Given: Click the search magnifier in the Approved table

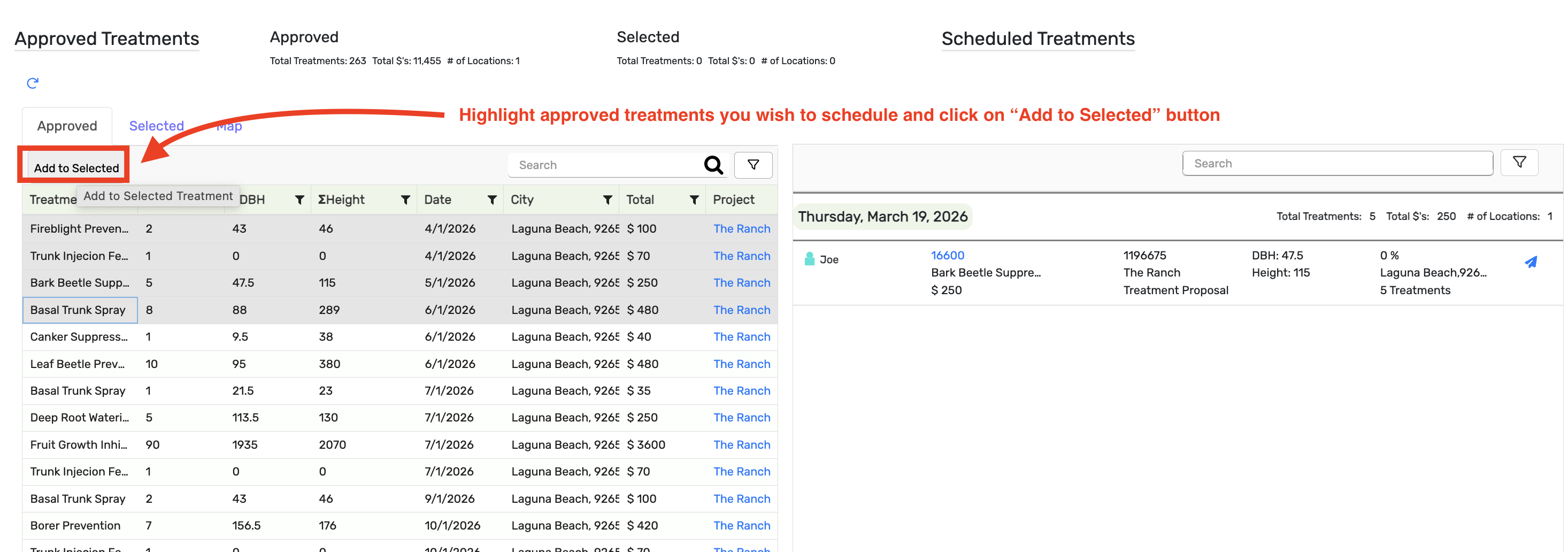Looking at the screenshot, I should click(x=713, y=164).
